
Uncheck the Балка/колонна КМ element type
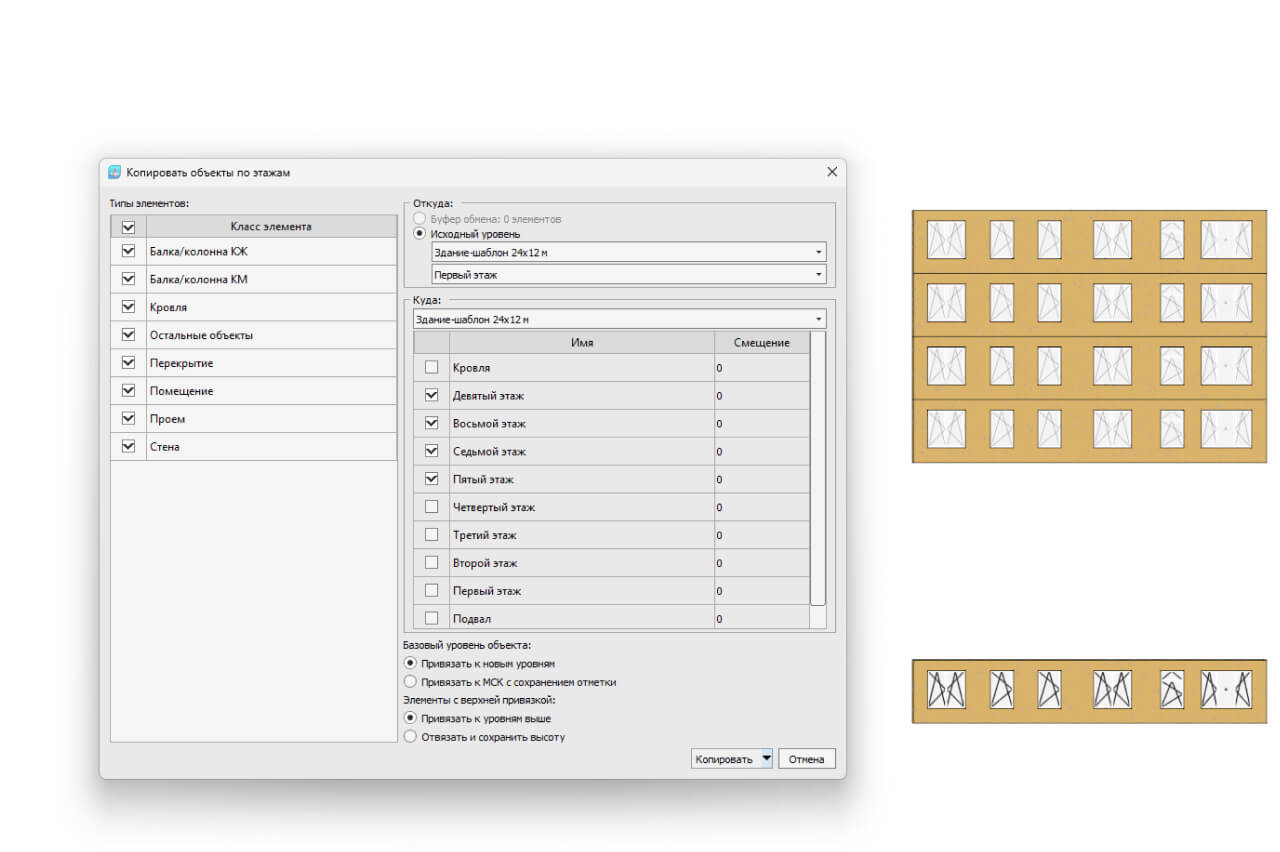pyautogui.click(x=128, y=279)
